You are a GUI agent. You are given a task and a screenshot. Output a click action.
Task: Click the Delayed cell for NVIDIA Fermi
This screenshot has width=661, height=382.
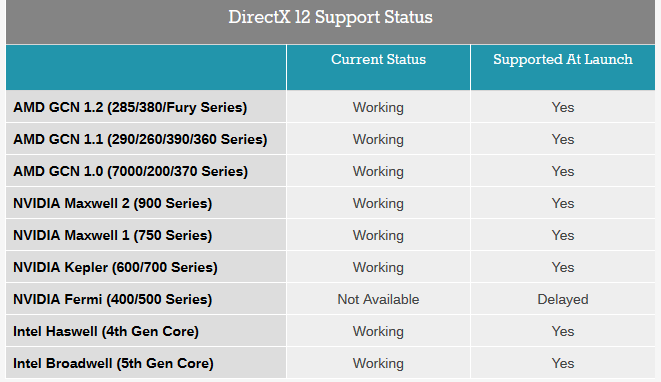(563, 299)
